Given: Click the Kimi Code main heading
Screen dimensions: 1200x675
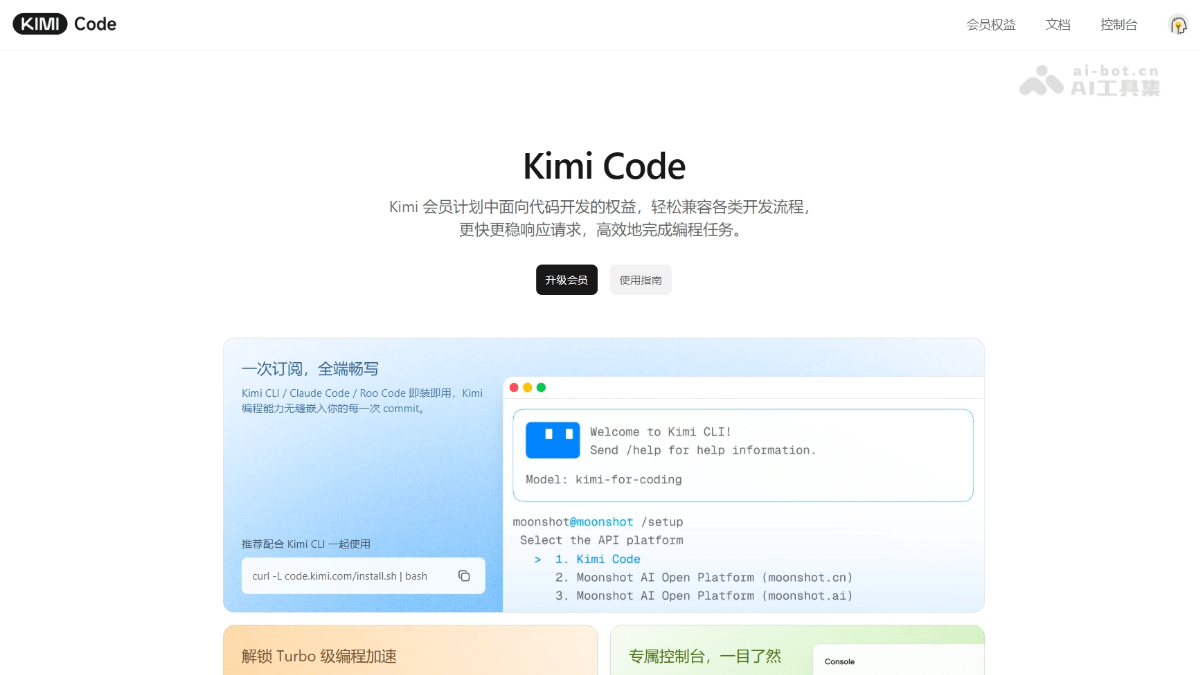Looking at the screenshot, I should (x=604, y=166).
